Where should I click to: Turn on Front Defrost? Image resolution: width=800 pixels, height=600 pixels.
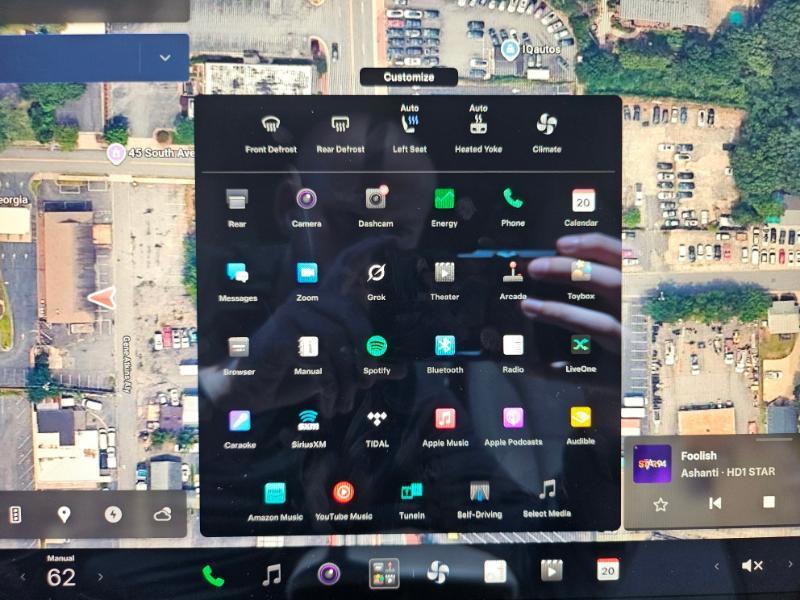point(270,134)
